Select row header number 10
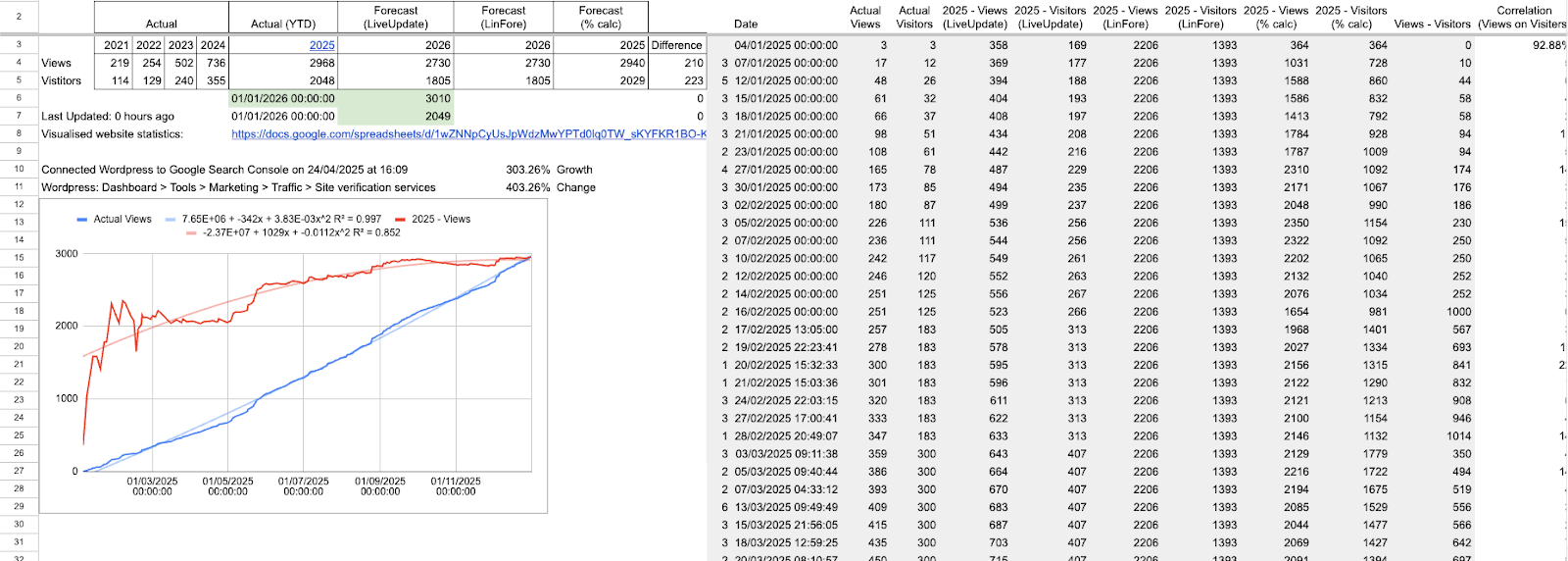This screenshot has height=561, width=1568. tap(19, 169)
